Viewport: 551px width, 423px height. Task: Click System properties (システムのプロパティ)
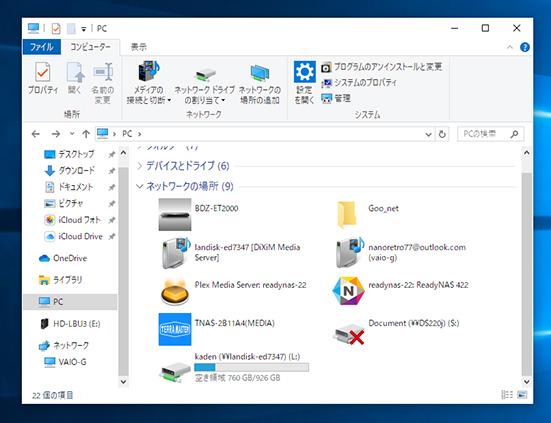359,83
